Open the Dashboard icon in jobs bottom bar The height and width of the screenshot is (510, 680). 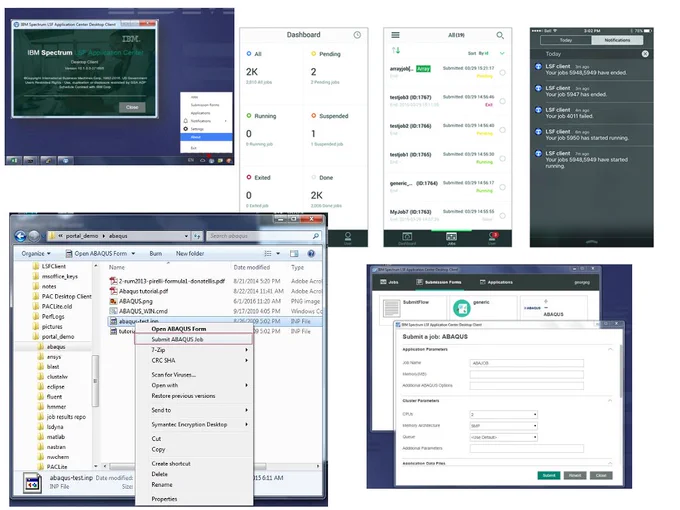pyautogui.click(x=407, y=237)
